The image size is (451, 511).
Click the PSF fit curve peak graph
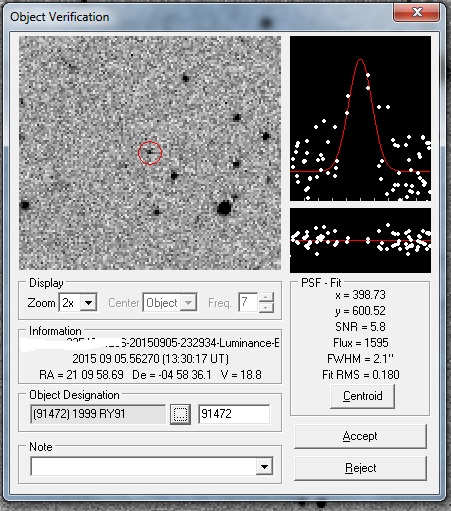click(360, 118)
